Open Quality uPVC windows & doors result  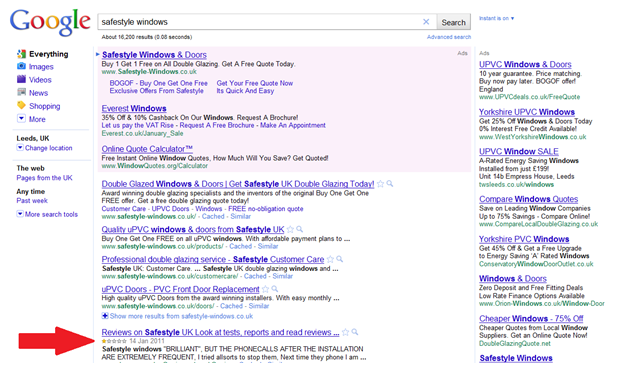point(193,229)
